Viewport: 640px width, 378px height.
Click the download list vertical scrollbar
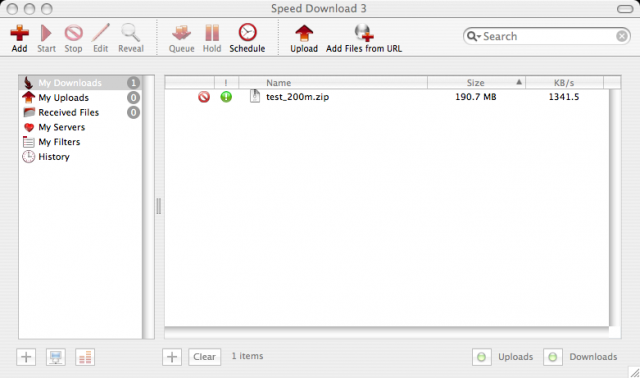click(615, 208)
